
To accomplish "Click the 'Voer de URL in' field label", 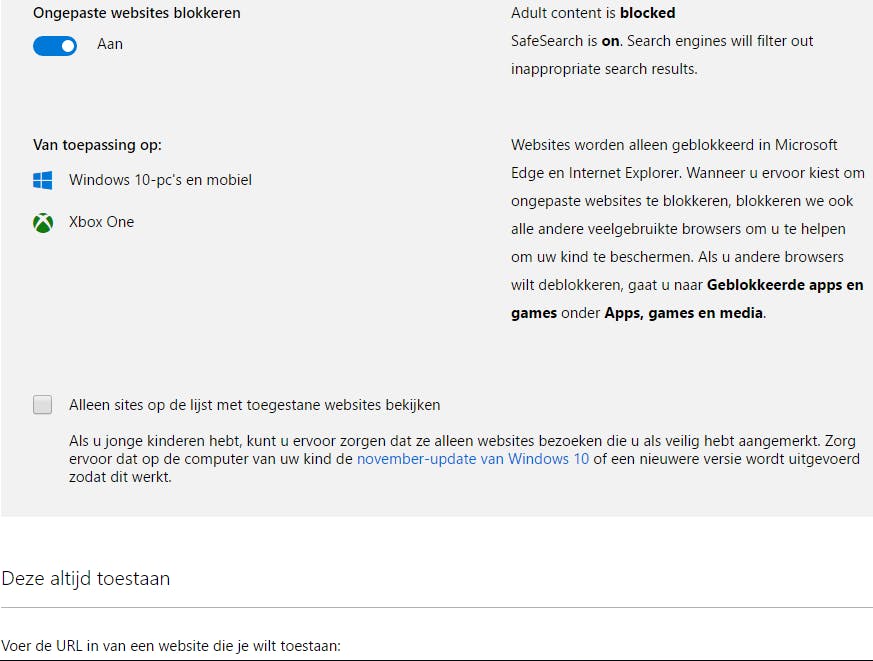I will pyautogui.click(x=171, y=646).
